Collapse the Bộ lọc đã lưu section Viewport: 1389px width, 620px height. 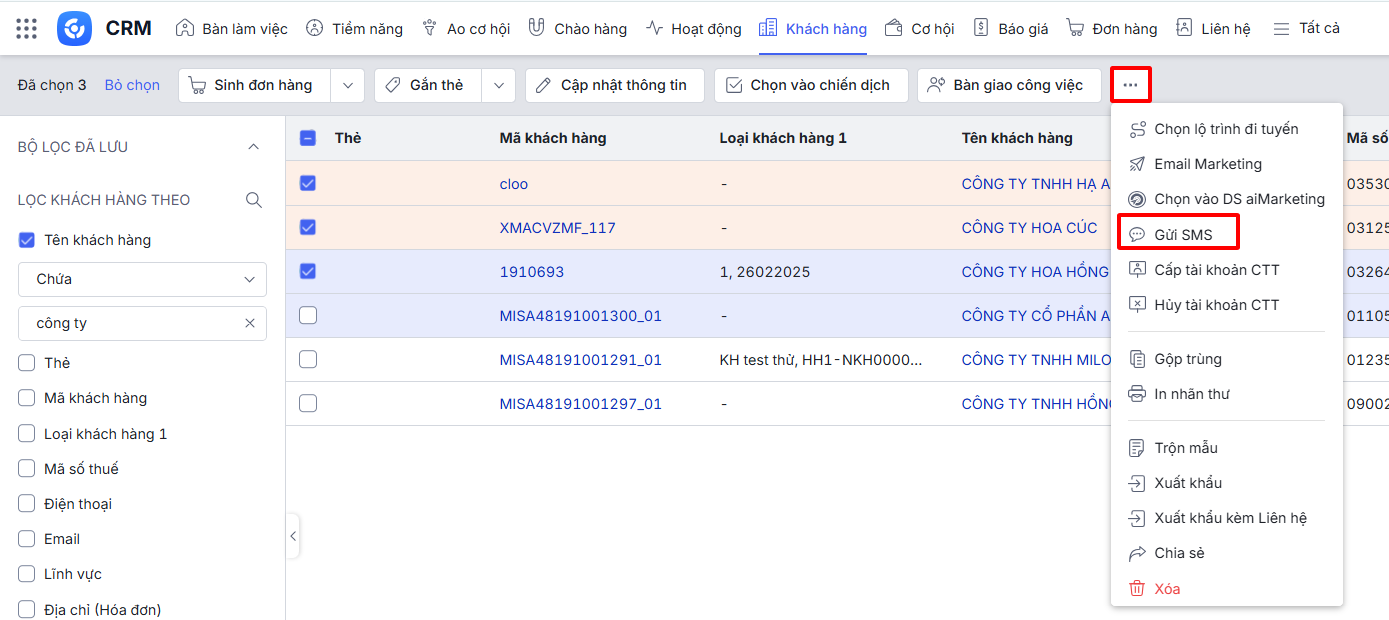[x=253, y=147]
